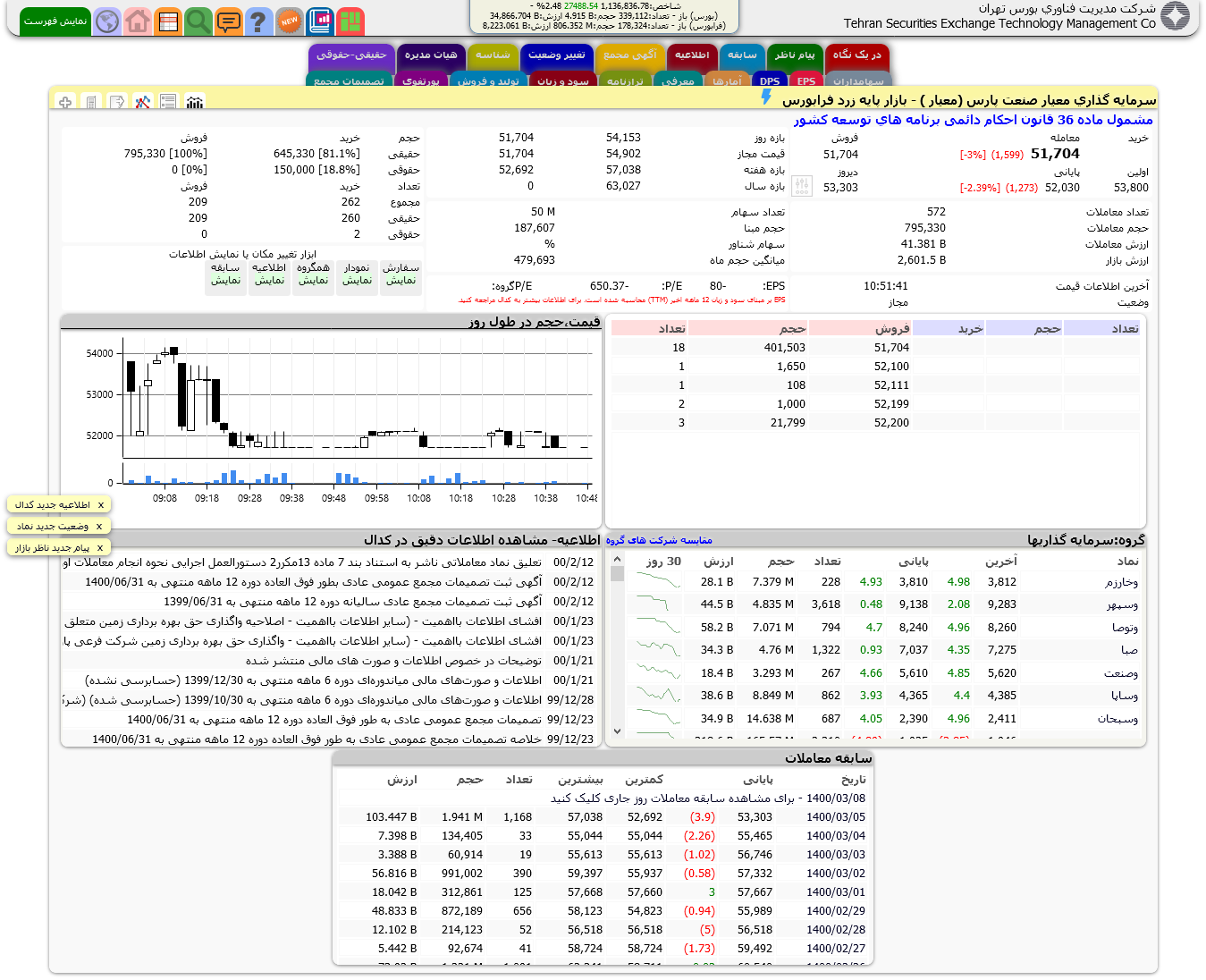Open the 00/2/12 suspension announcement 'تعلیق نماد معاملاتی'
Screen dimensions: 1206x980
coord(328,562)
